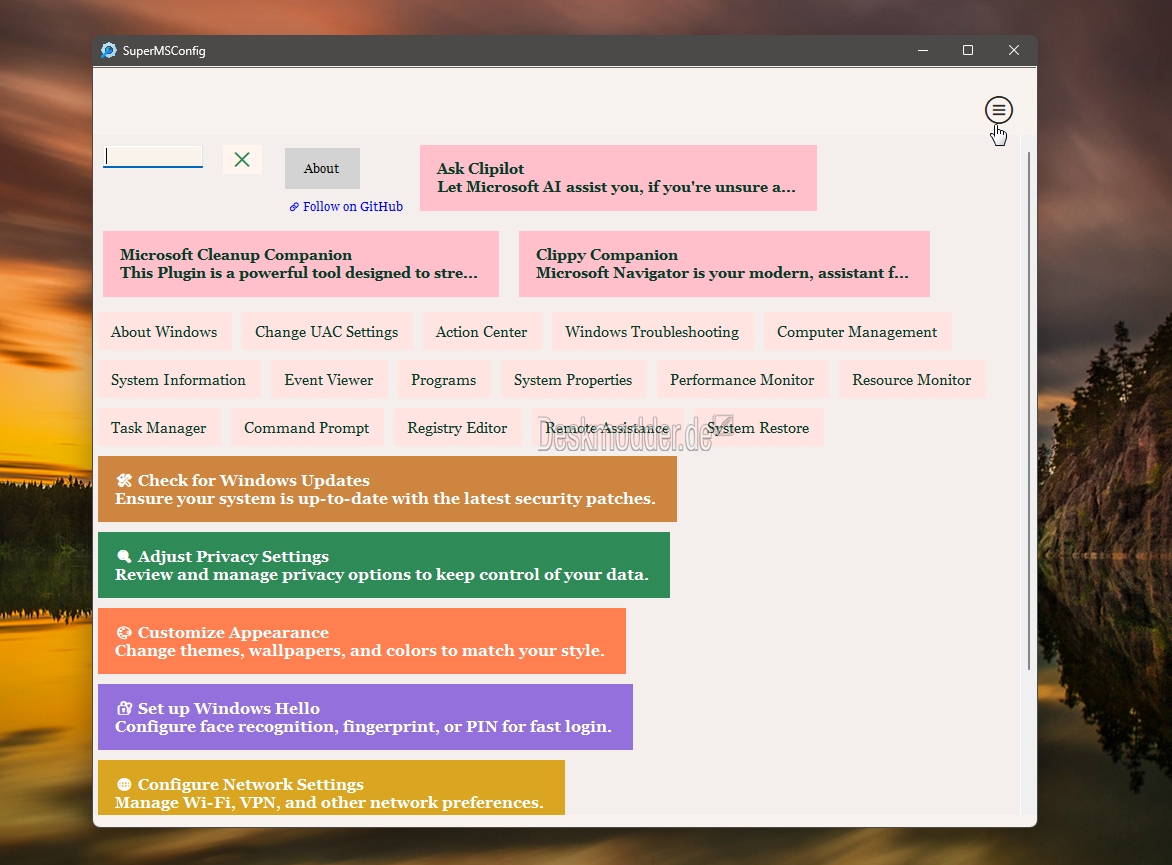Open Resource Monitor
This screenshot has width=1172, height=865.
pyautogui.click(x=912, y=380)
